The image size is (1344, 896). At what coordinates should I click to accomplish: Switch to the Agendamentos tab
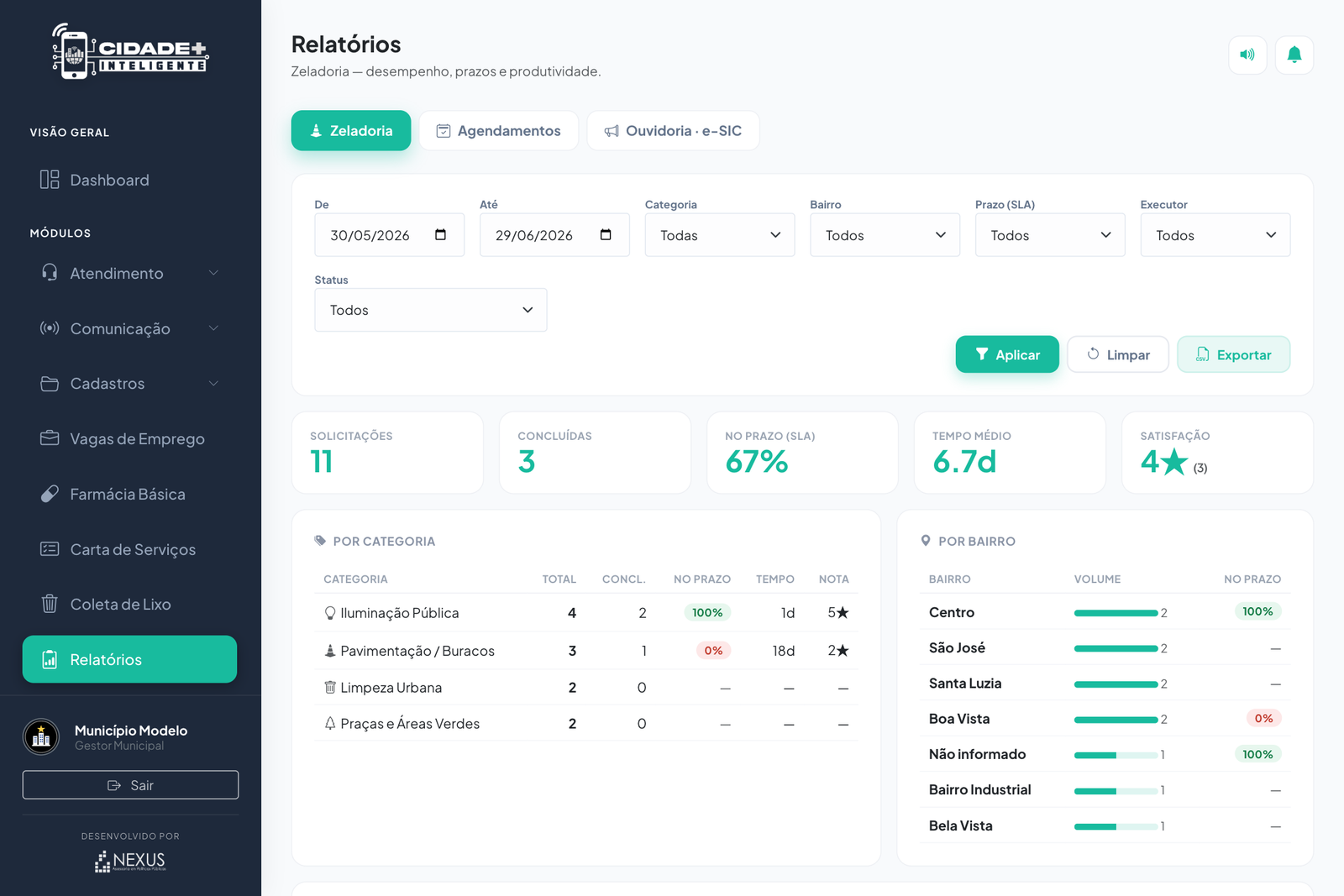[499, 131]
